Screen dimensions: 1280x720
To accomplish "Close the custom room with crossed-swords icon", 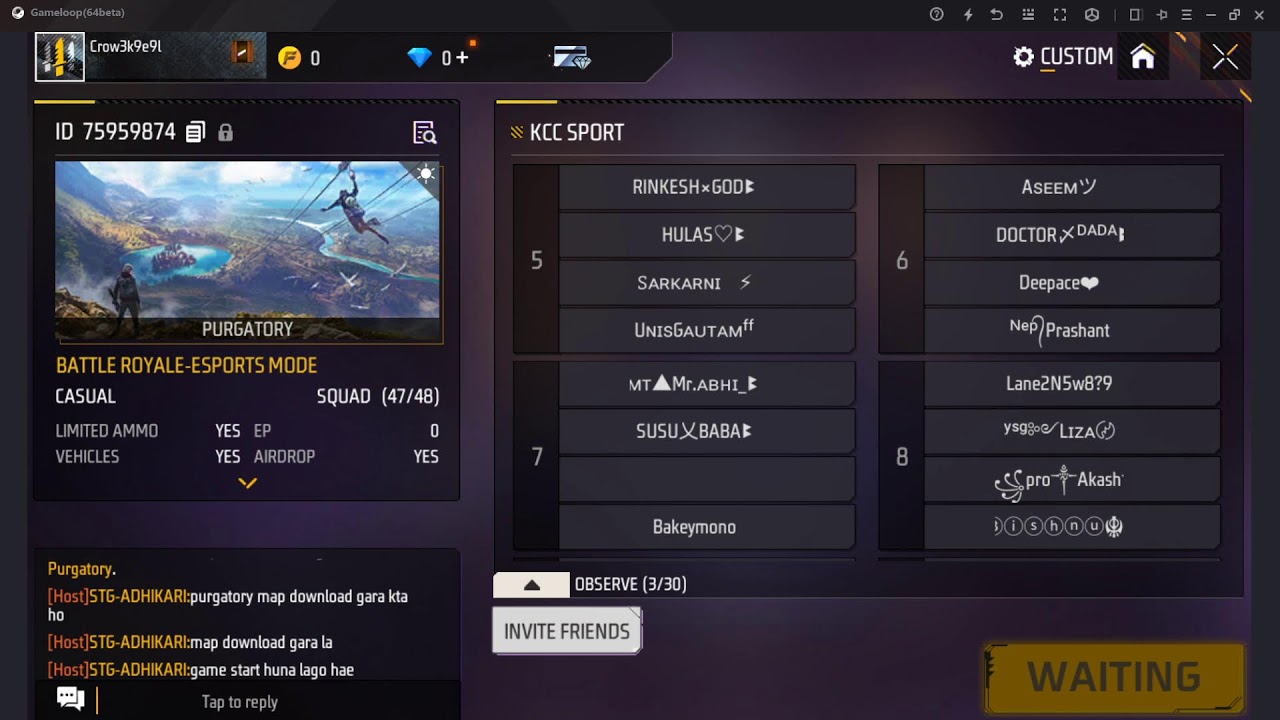I will [x=1225, y=57].
